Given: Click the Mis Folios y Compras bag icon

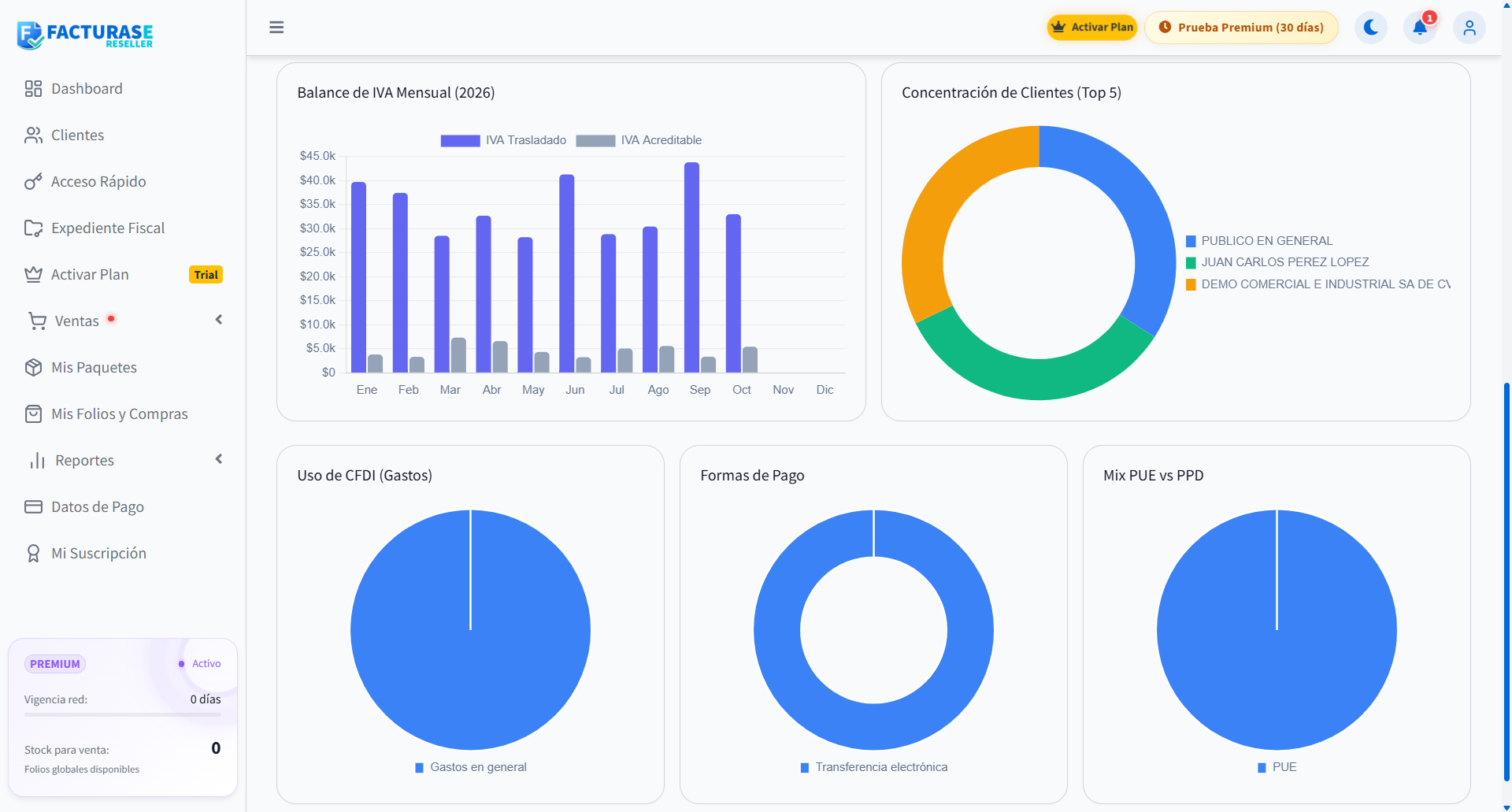Looking at the screenshot, I should pyautogui.click(x=33, y=414).
